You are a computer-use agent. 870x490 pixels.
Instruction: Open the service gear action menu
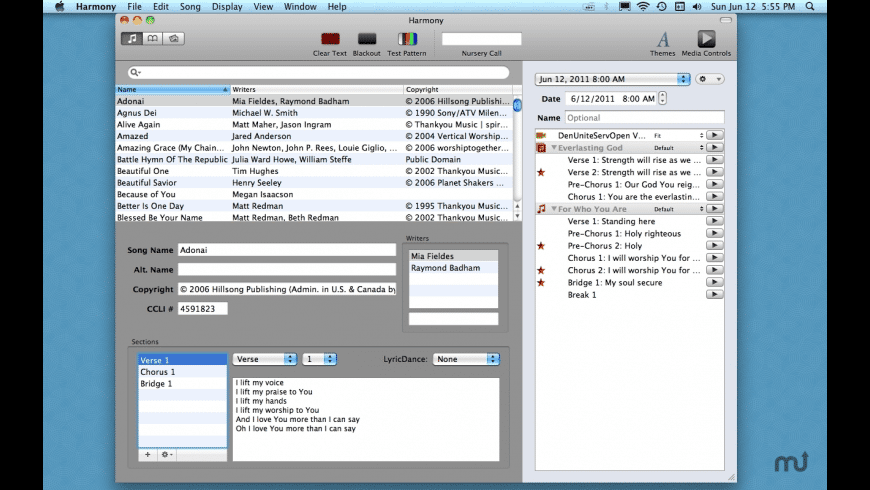pyautogui.click(x=710, y=79)
